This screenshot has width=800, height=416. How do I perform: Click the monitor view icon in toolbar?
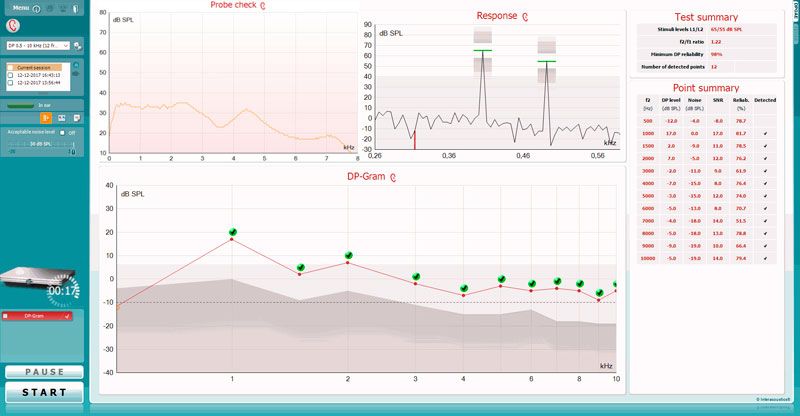pos(61,118)
